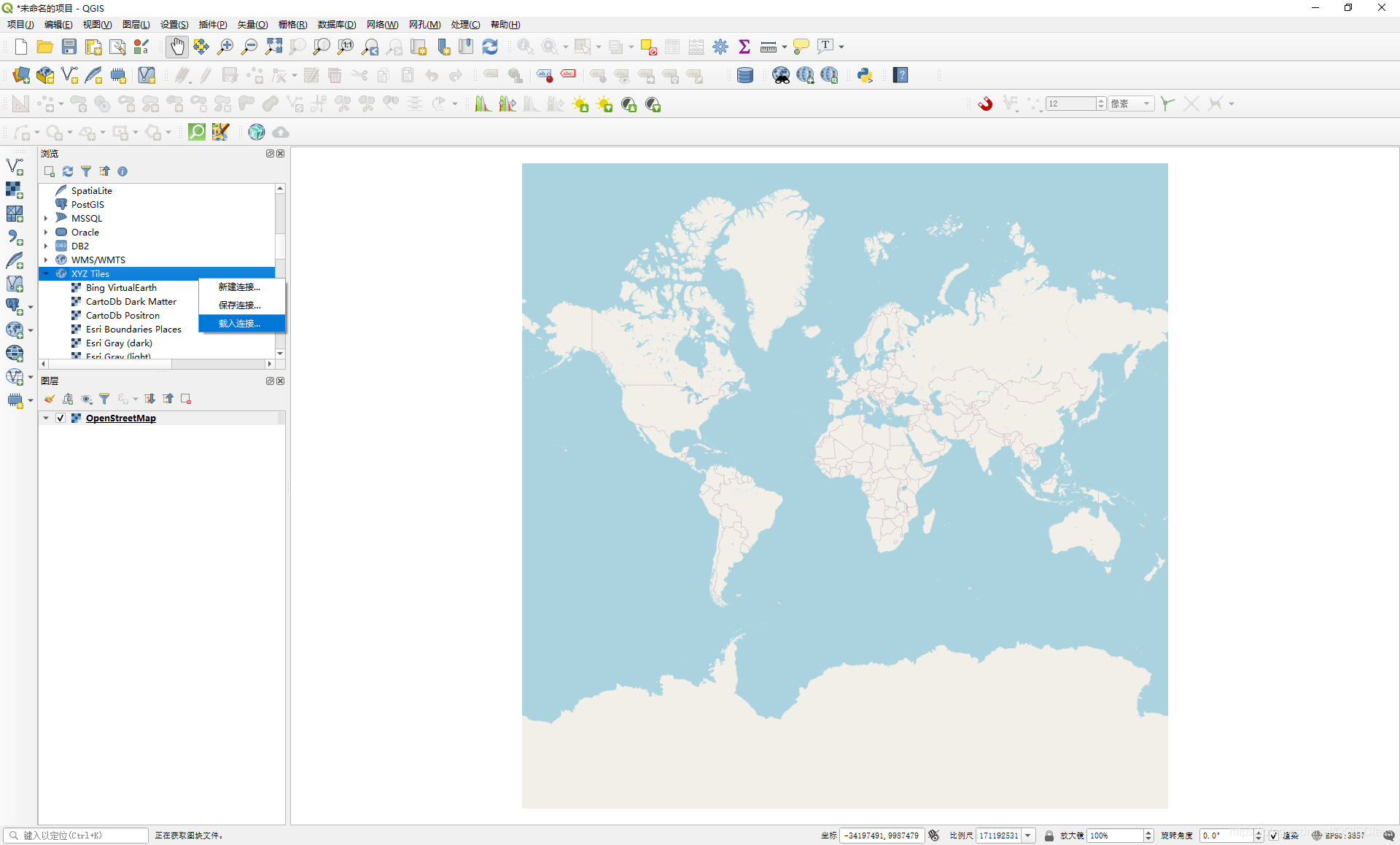Remove selected layer in Layers panel

click(x=186, y=399)
